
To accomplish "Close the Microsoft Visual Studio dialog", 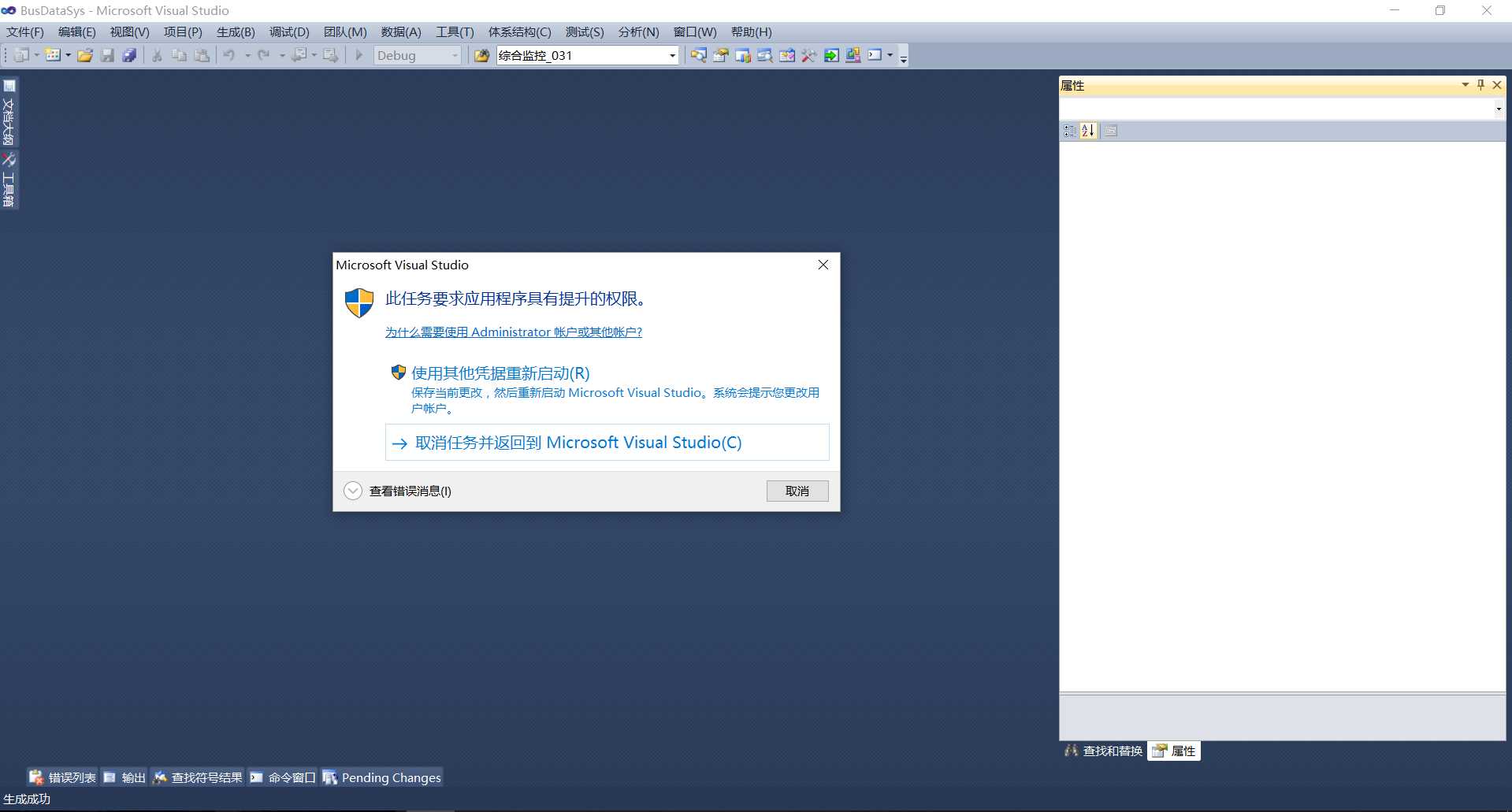I will pyautogui.click(x=823, y=265).
